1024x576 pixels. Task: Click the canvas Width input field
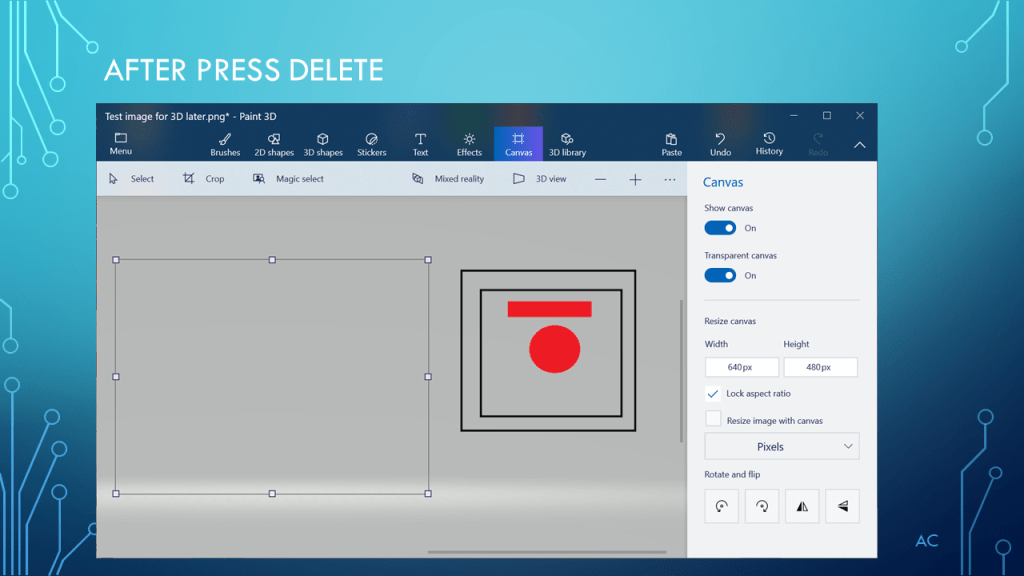(x=741, y=368)
